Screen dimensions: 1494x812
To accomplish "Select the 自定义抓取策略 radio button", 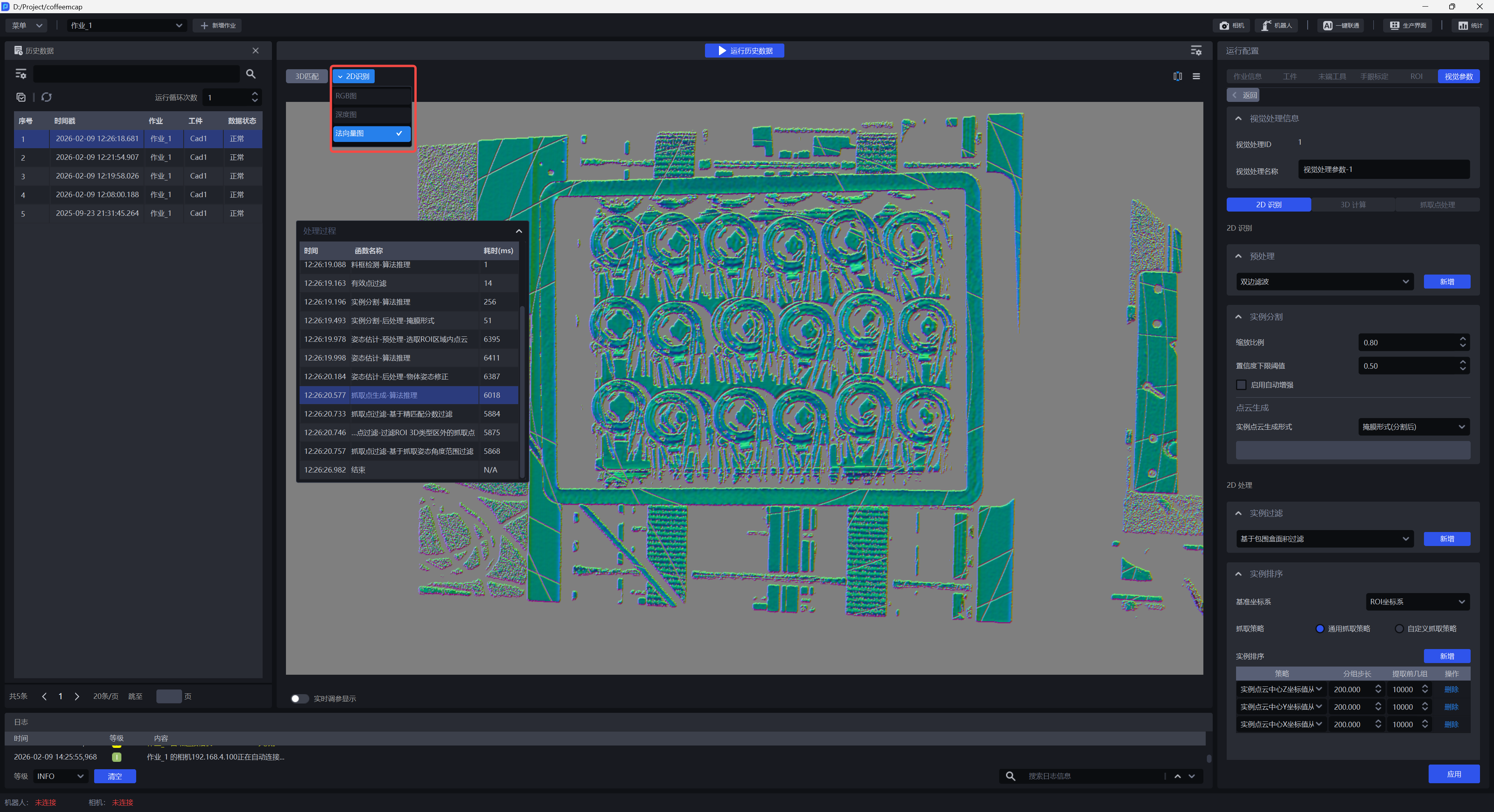I will click(x=1399, y=629).
